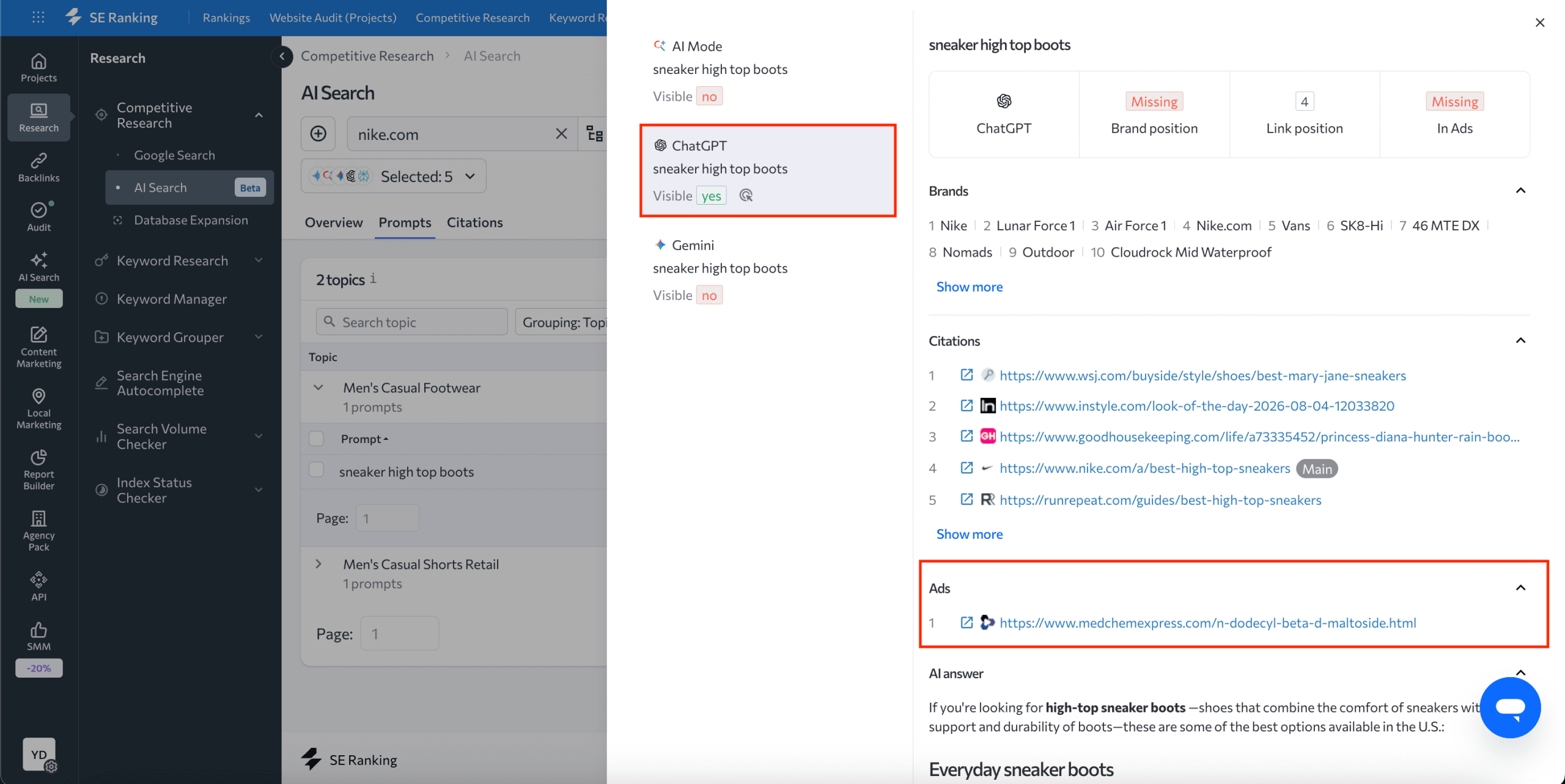Open the medchemexpress.com ad link
Image resolution: width=1565 pixels, height=784 pixels.
[1208, 623]
